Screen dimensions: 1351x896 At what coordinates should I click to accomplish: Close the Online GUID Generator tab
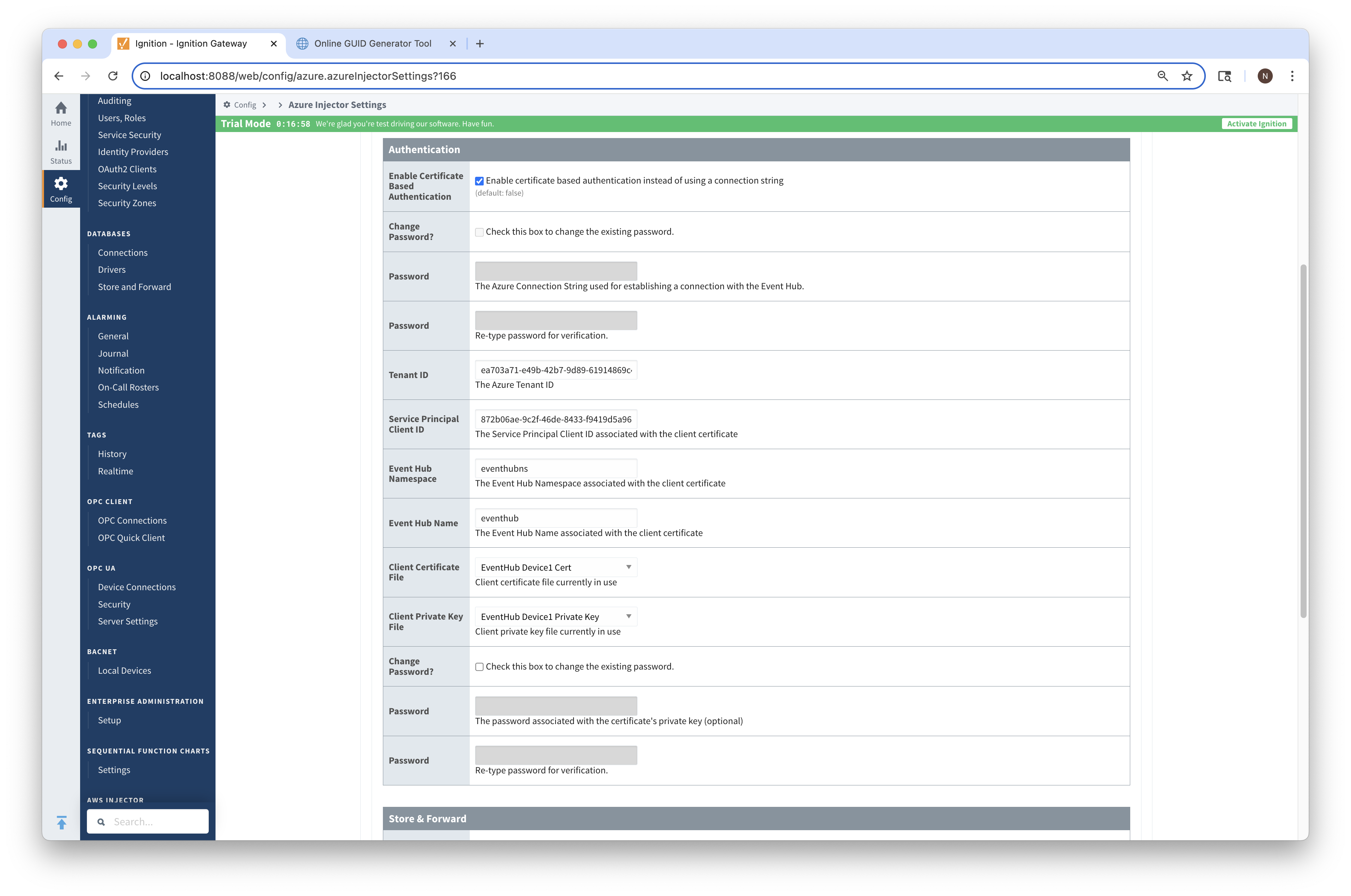coord(452,43)
